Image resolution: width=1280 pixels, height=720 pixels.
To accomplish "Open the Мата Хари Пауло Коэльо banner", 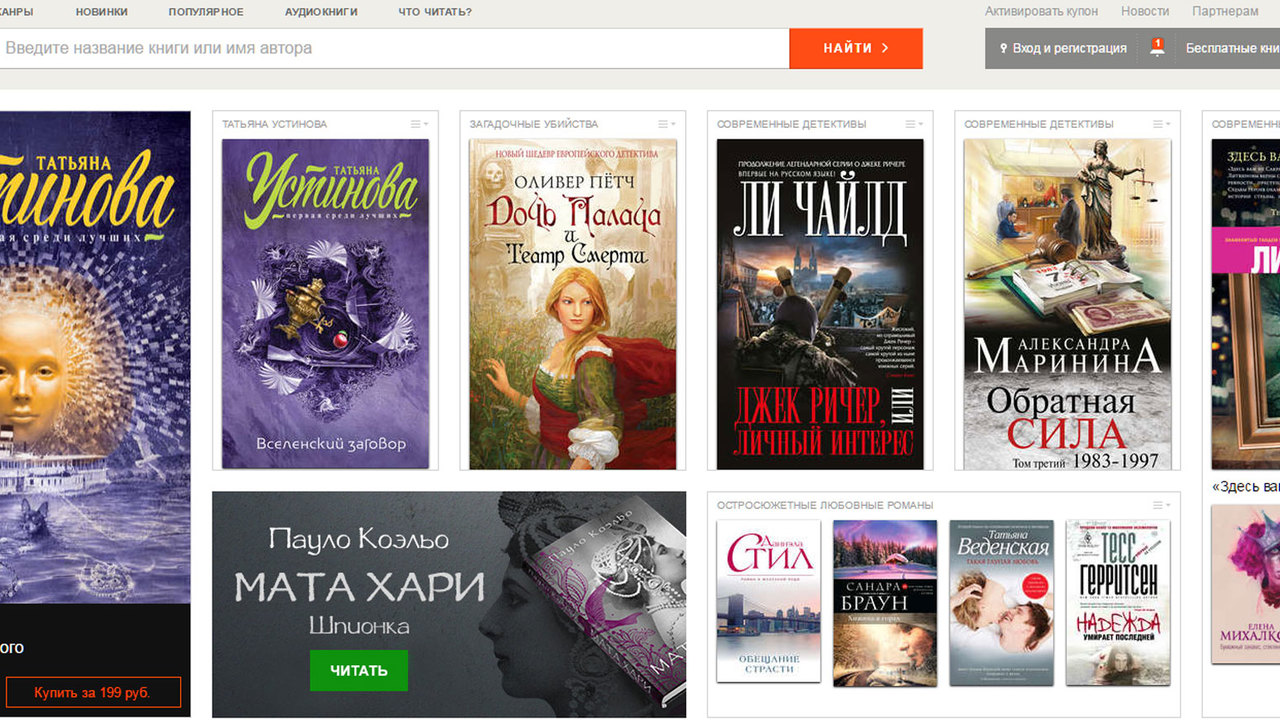I will click(449, 604).
